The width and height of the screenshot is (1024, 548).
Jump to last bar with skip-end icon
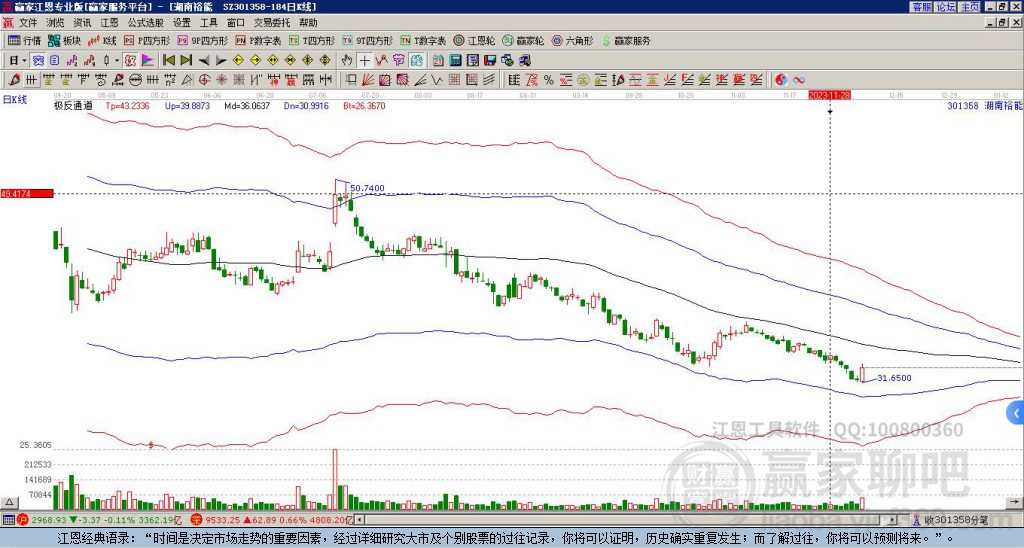click(186, 61)
